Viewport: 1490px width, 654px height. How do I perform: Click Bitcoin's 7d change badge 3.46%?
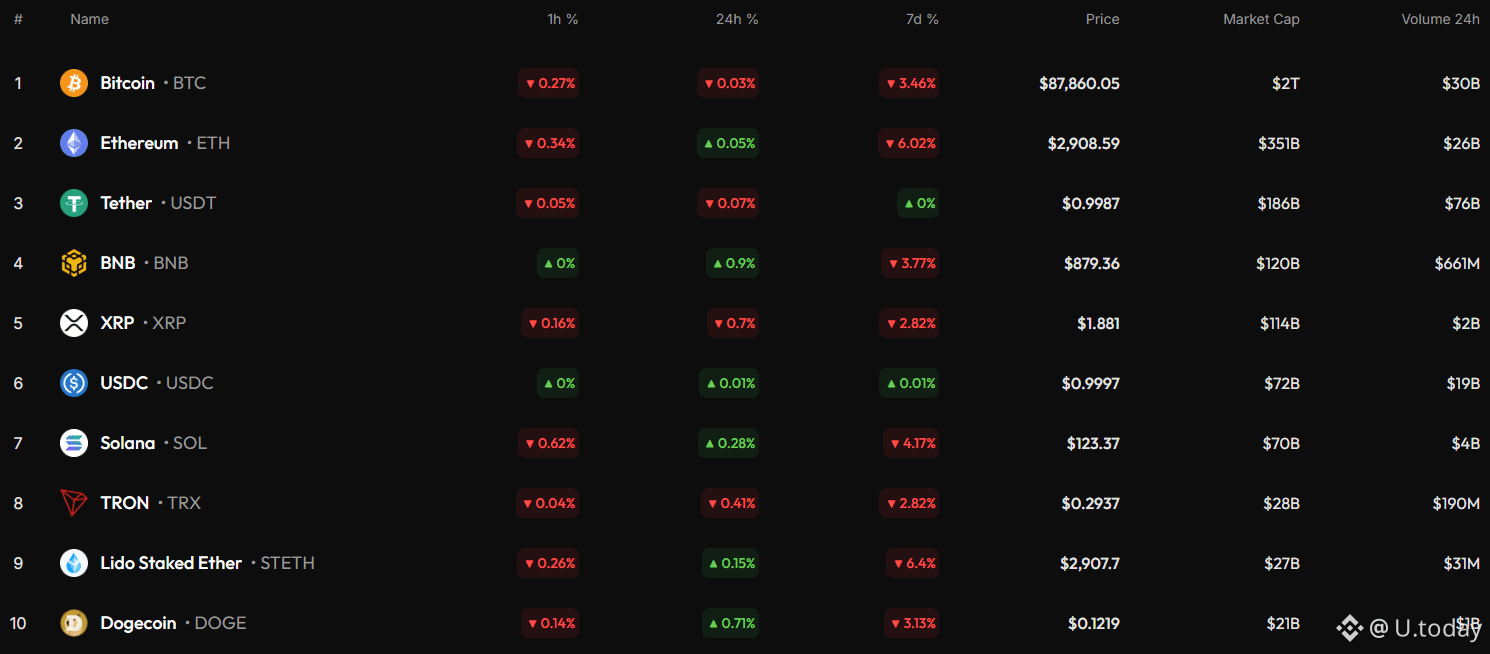(x=909, y=83)
